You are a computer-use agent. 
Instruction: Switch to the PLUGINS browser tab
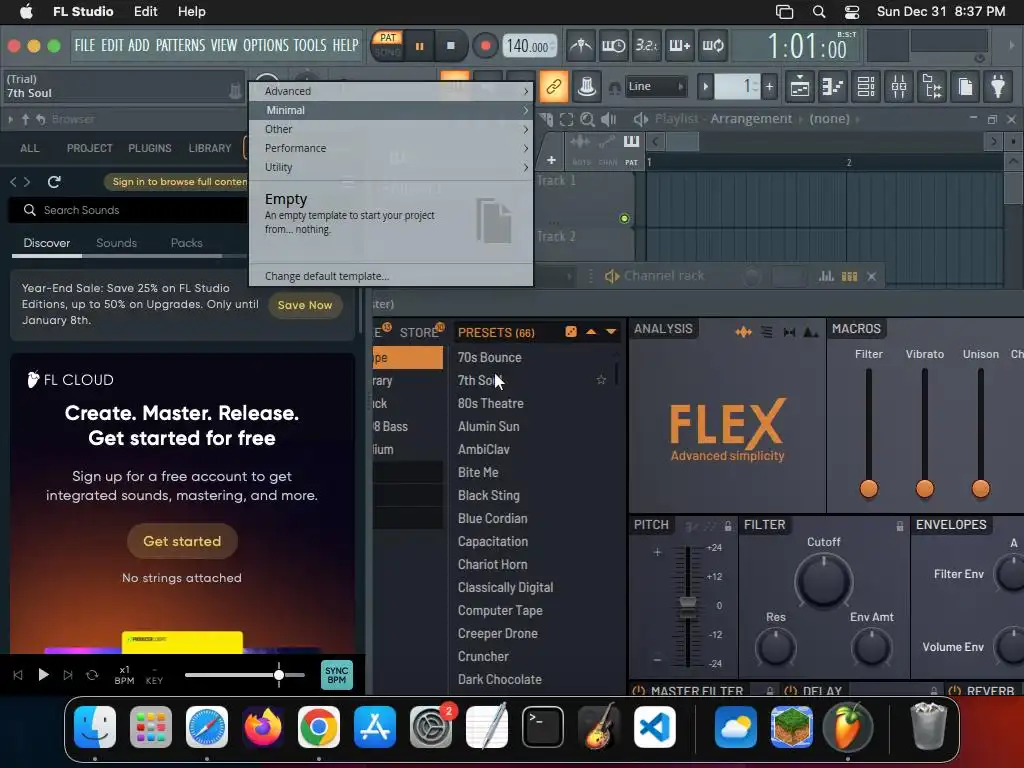coord(150,148)
